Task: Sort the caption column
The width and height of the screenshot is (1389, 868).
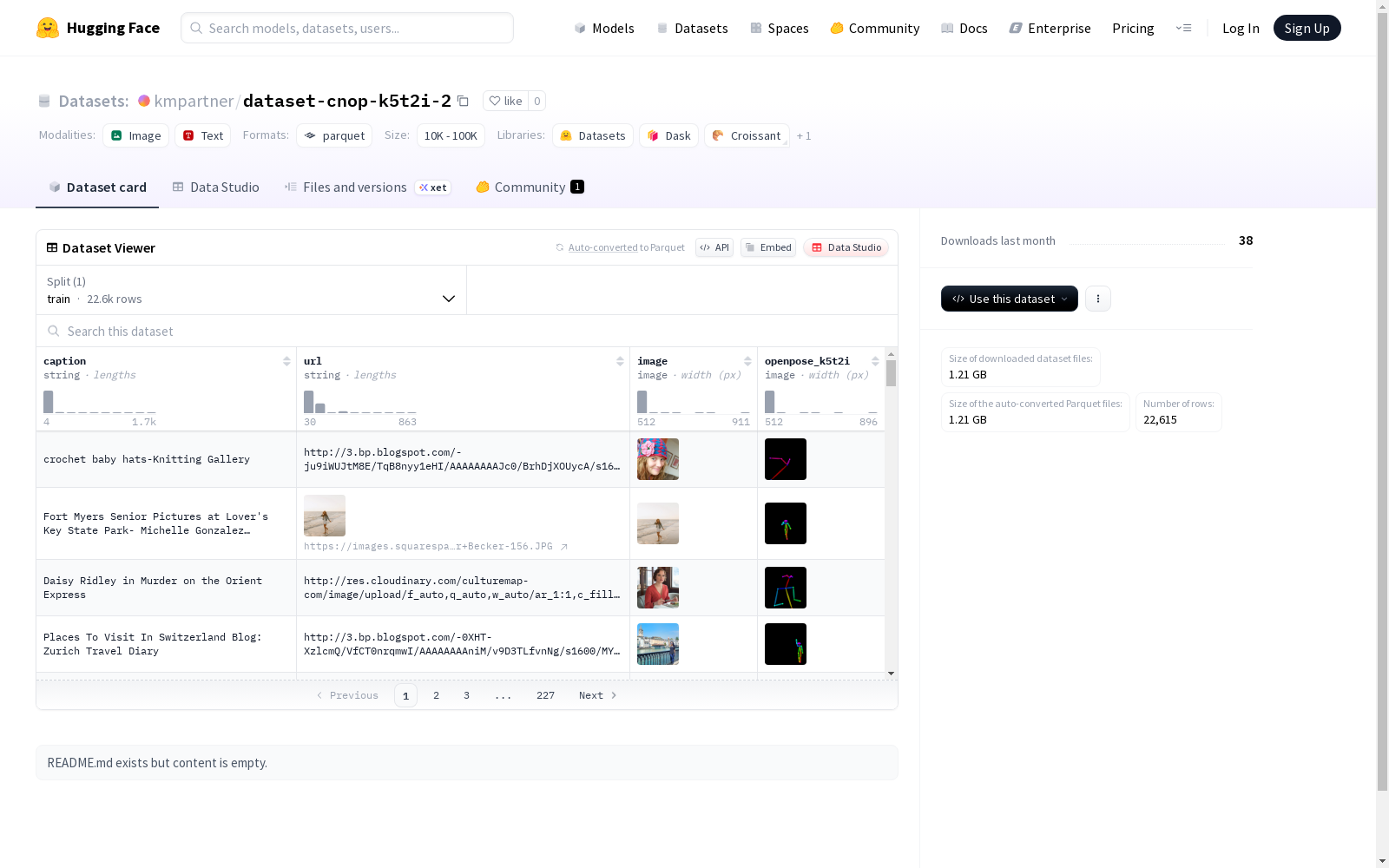Action: (286, 361)
